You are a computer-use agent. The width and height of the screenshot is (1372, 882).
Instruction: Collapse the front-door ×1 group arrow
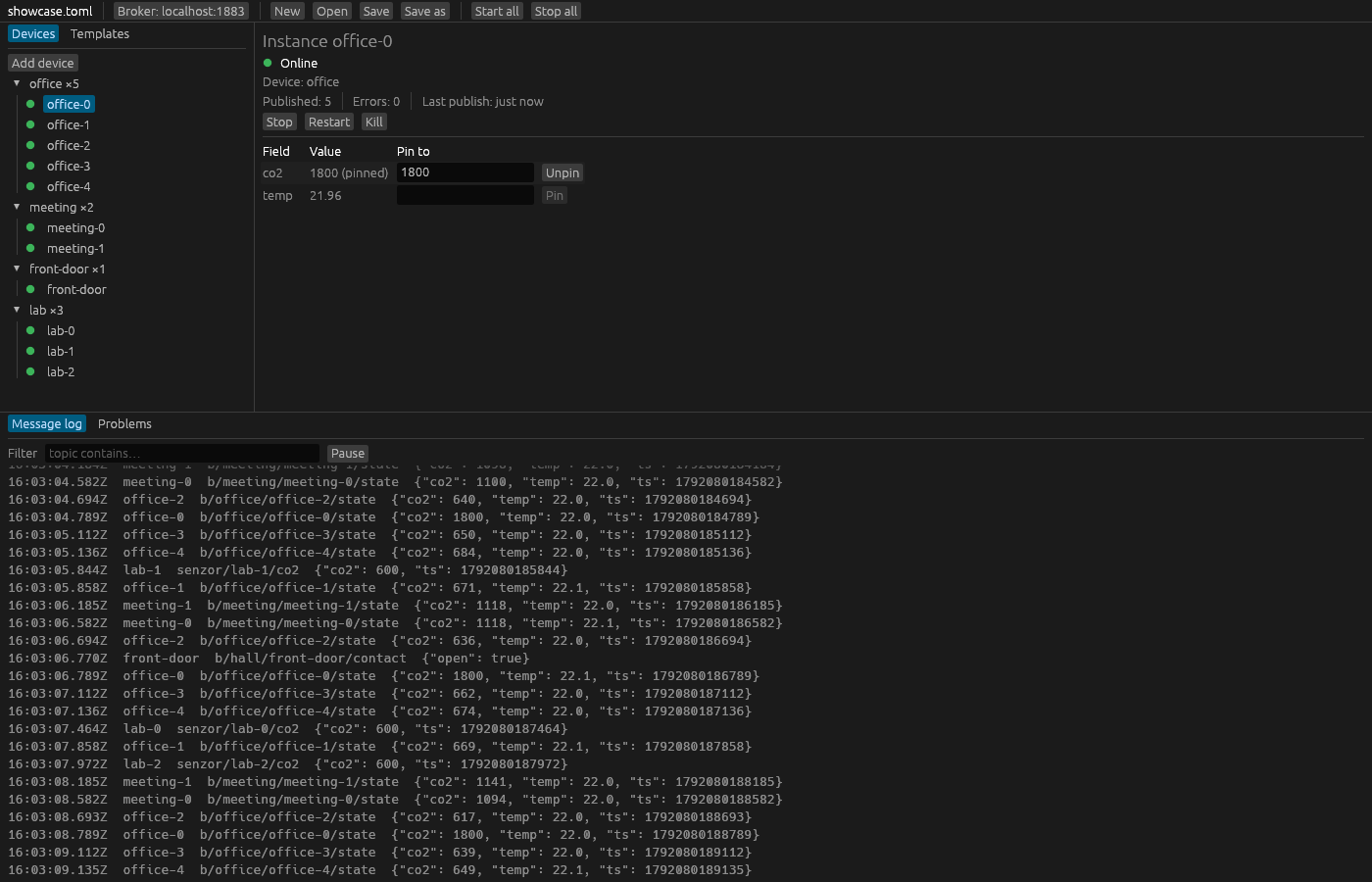pos(17,269)
